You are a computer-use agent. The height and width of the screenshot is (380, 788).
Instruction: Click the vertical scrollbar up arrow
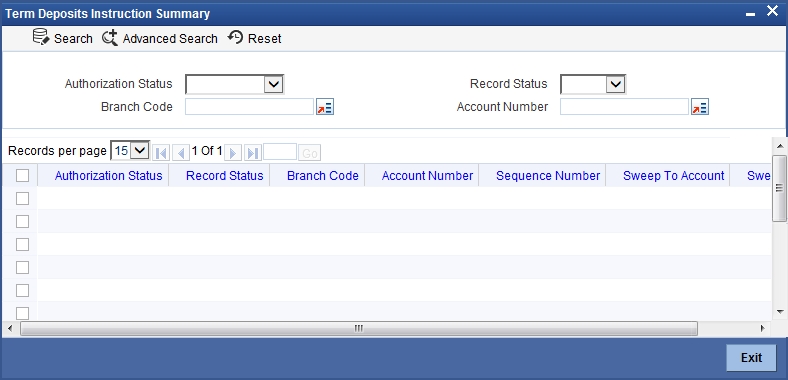click(x=779, y=146)
